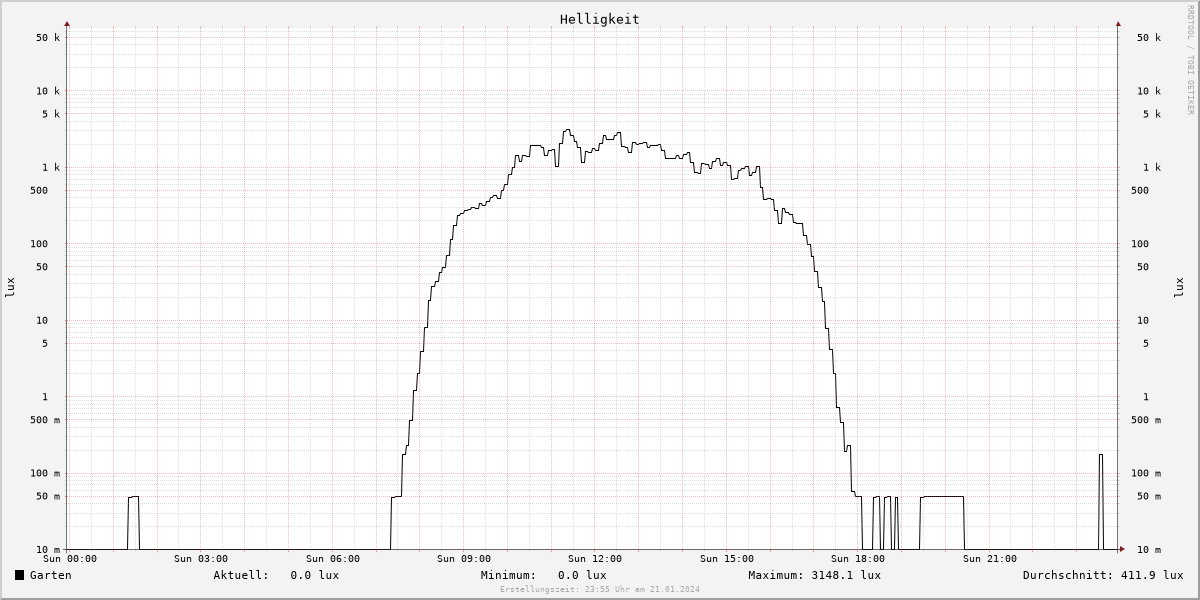
Task: Click the "Sun 00:00" time axis label
Action: tap(70, 559)
